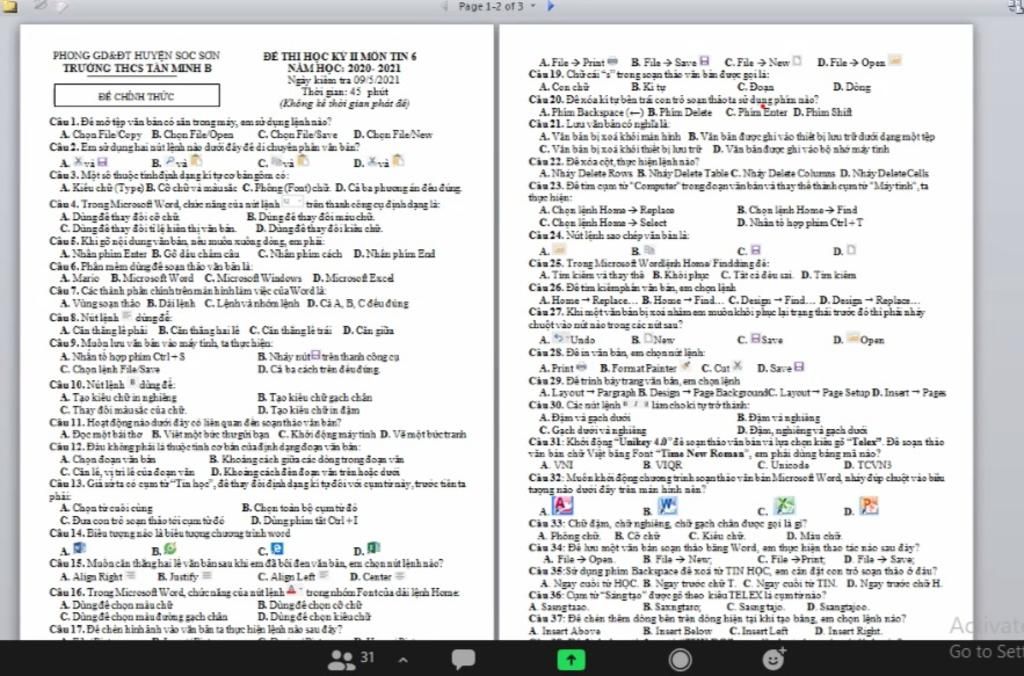Click the PowerPoint icon in Câu 32 option D
1024x676 pixels.
[869, 505]
